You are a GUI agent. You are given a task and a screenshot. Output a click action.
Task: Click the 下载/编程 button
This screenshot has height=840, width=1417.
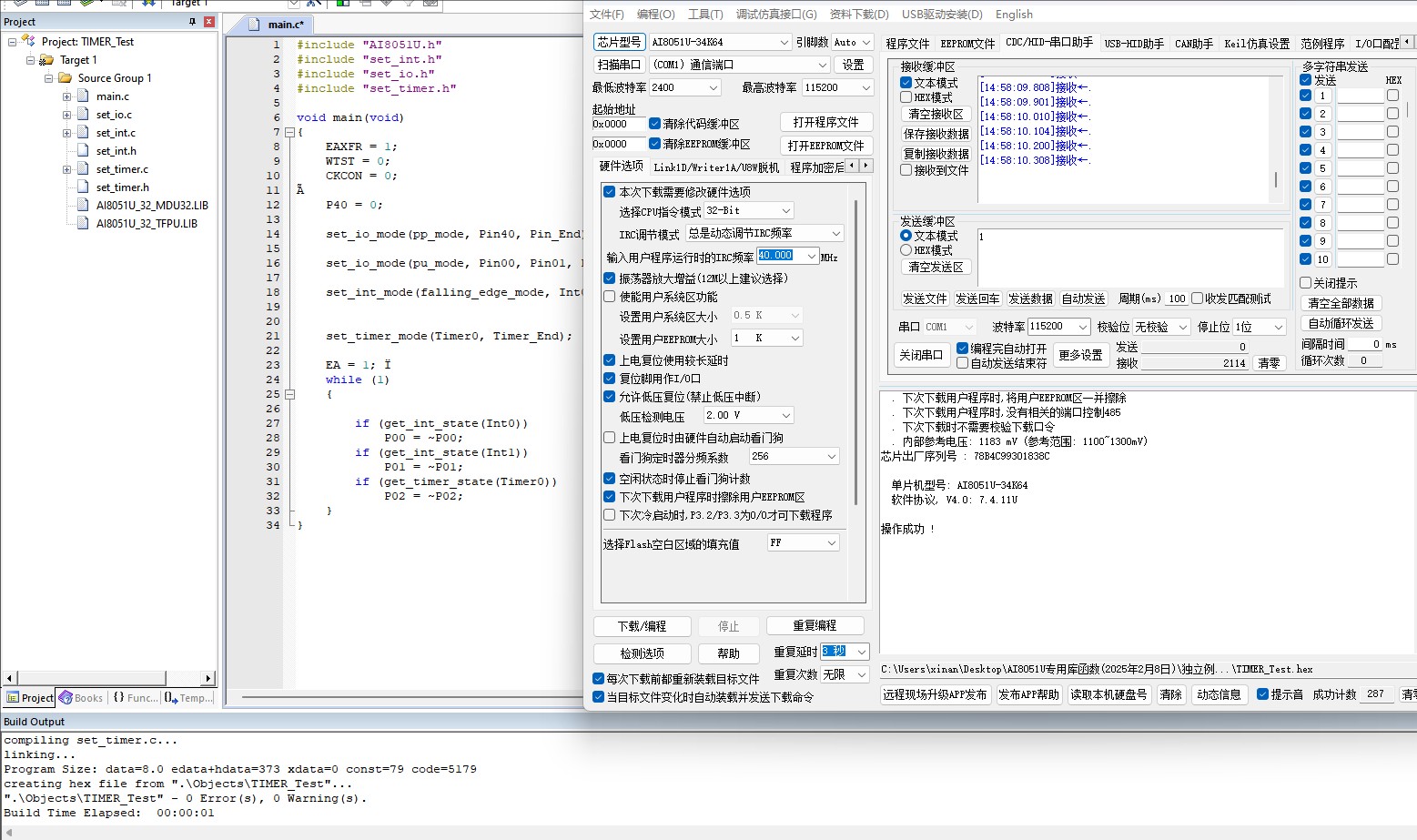(x=642, y=626)
